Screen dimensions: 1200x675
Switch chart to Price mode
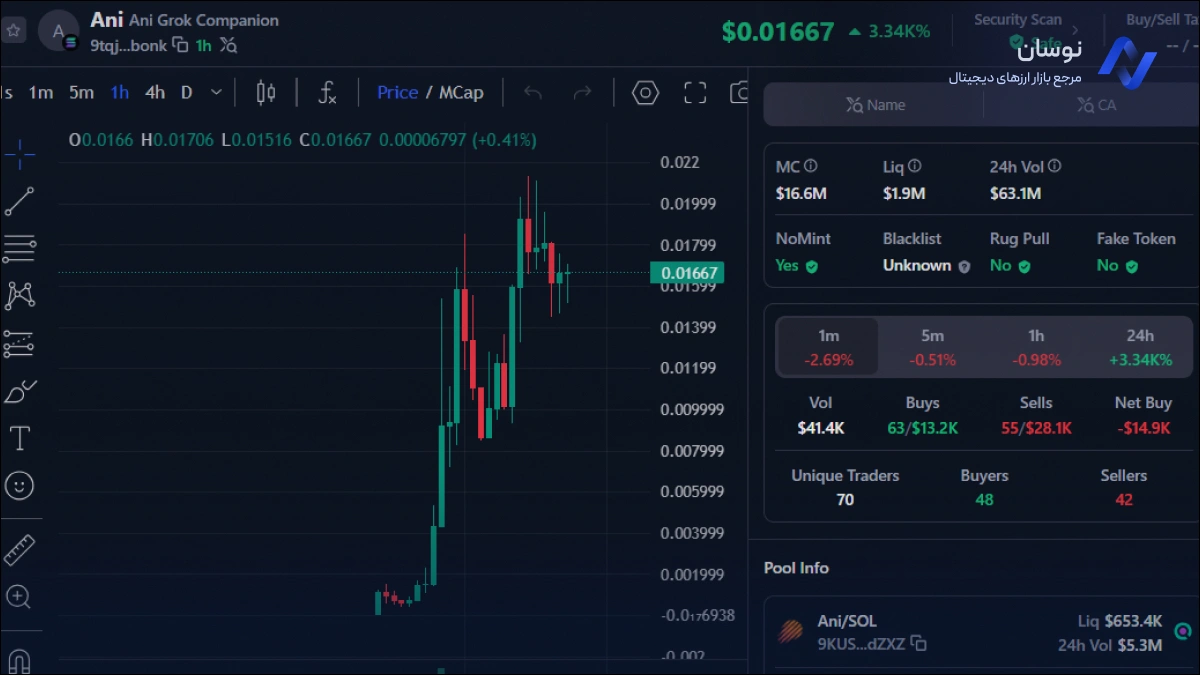point(397,93)
